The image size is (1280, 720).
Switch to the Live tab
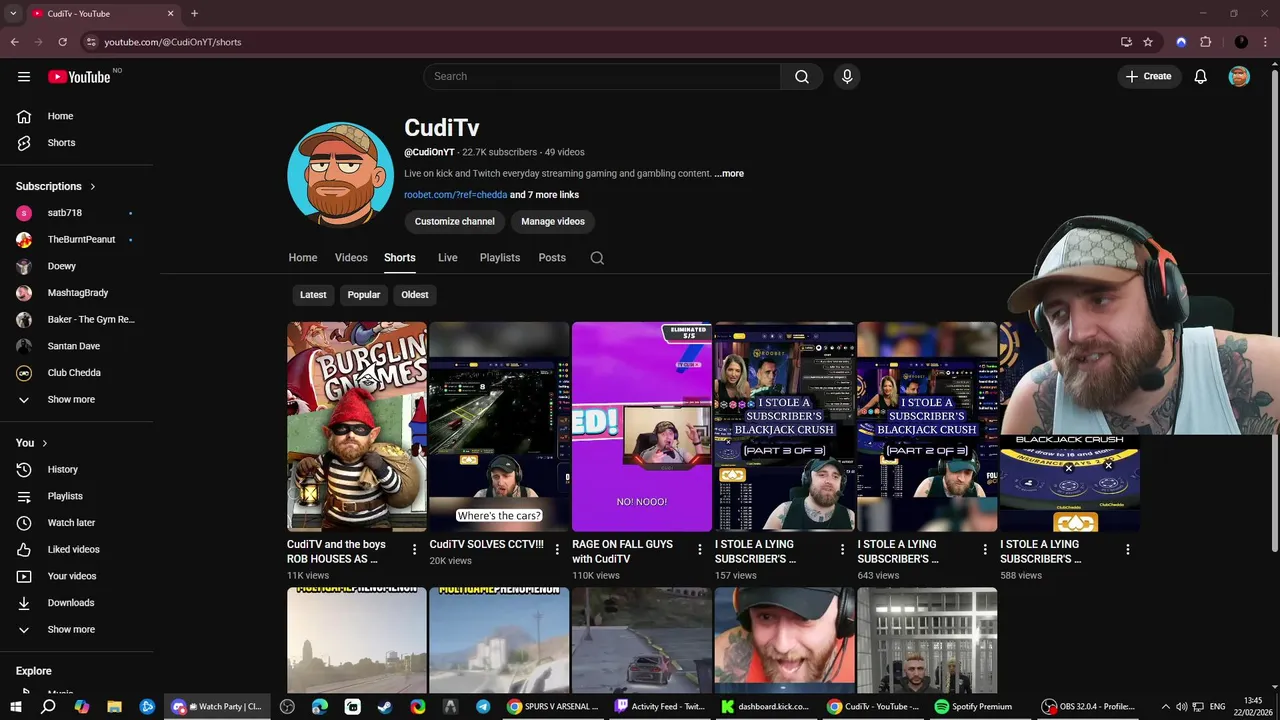click(448, 258)
